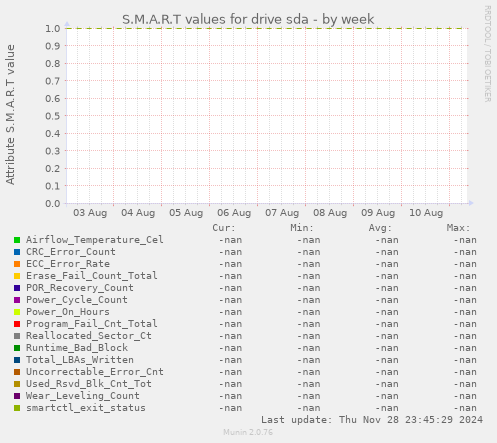Image resolution: width=497 pixels, height=443 pixels.
Task: Click the Program_Fail_Cnt_Total red swatch
Action: pyautogui.click(x=17, y=324)
